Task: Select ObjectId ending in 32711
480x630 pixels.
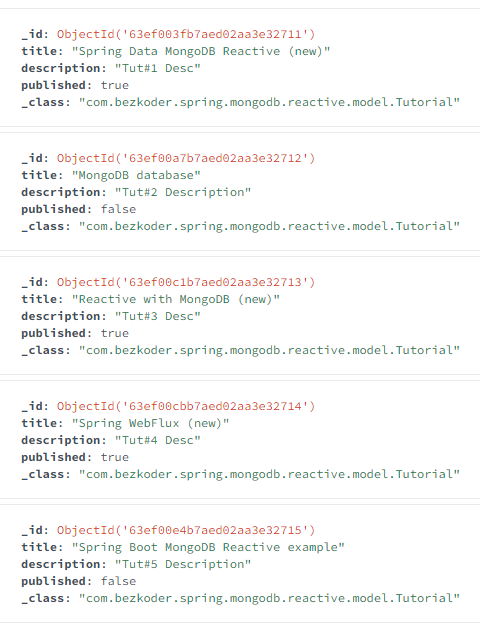Action: [186, 34]
